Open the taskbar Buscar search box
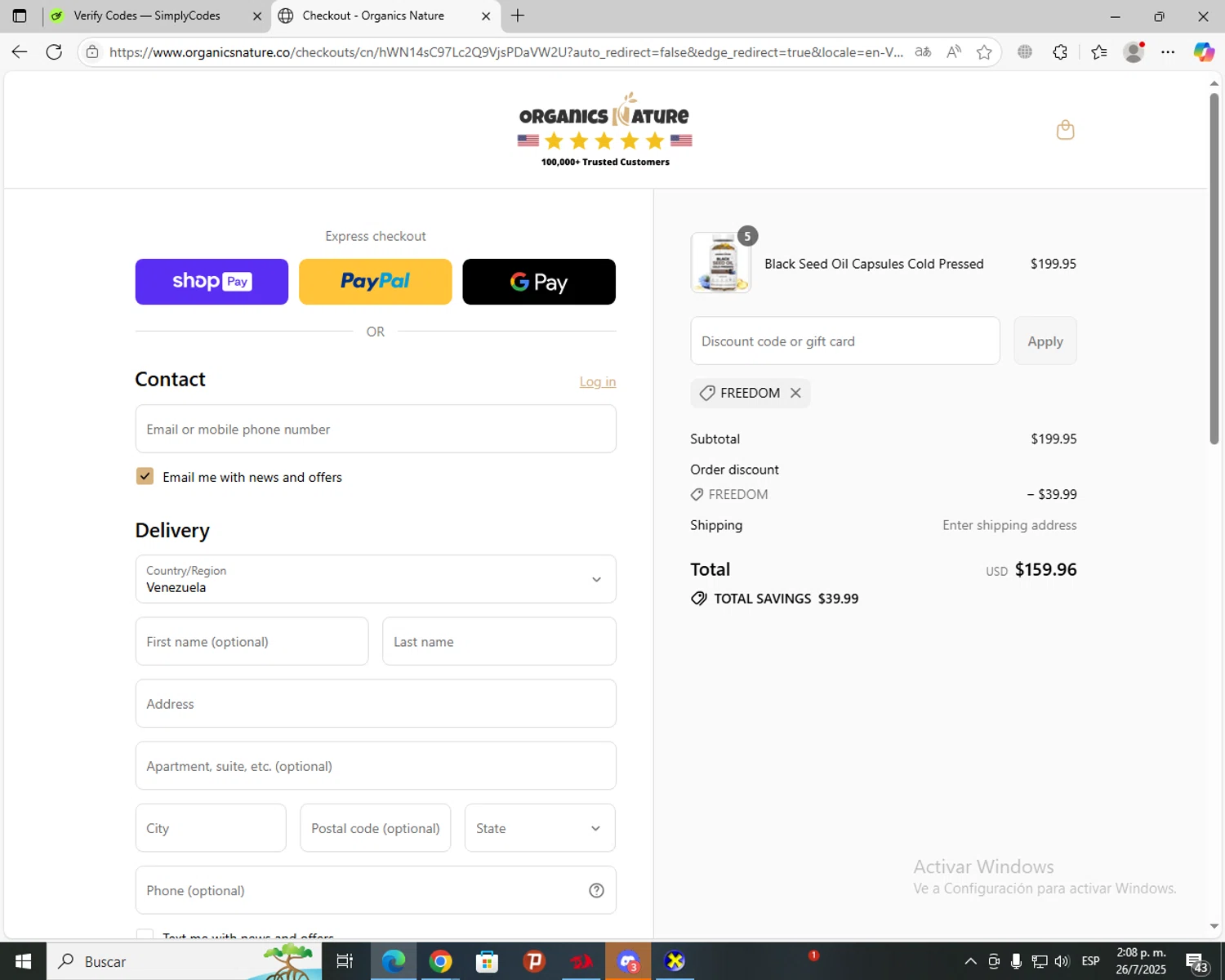The image size is (1225, 980). pos(184,961)
